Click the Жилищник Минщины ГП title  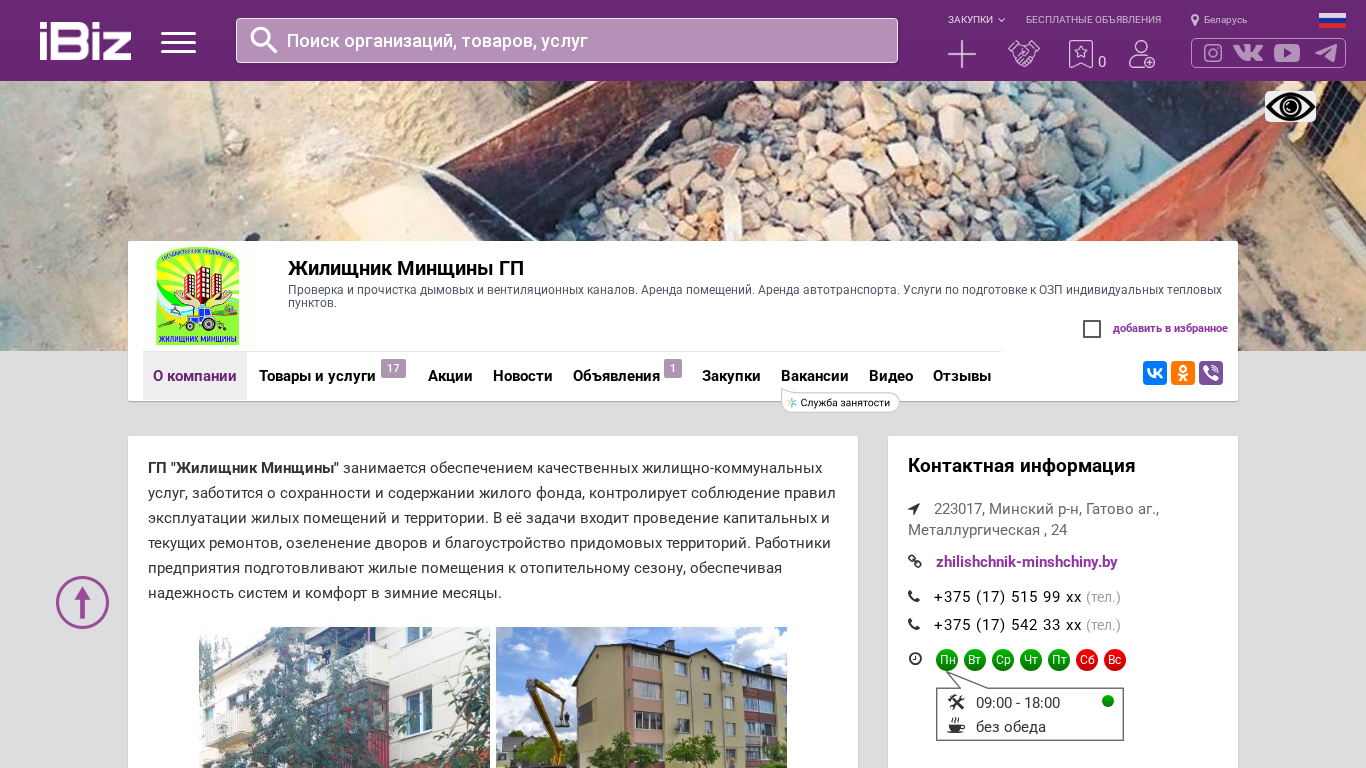406,268
